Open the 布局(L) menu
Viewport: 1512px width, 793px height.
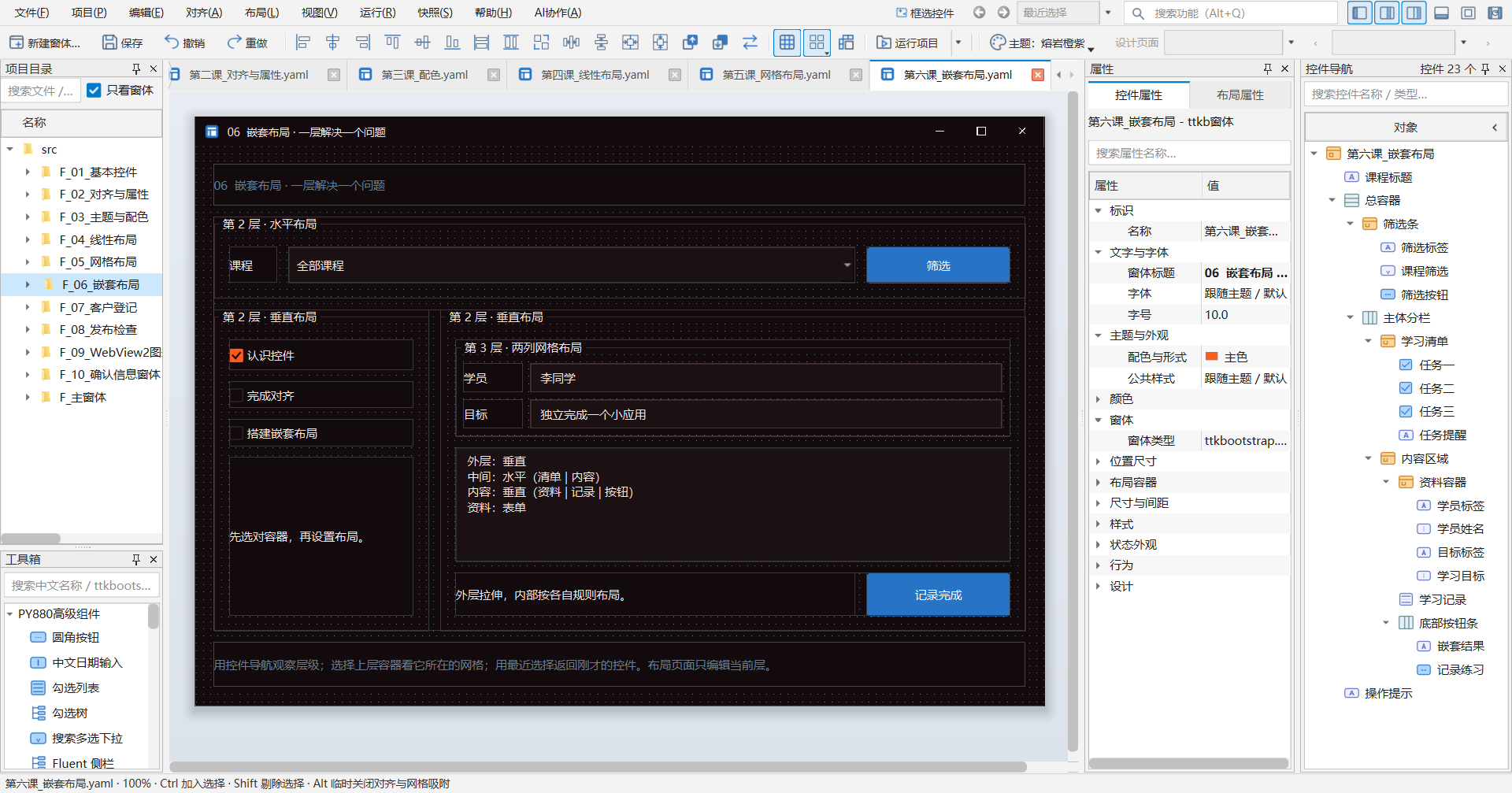point(261,13)
